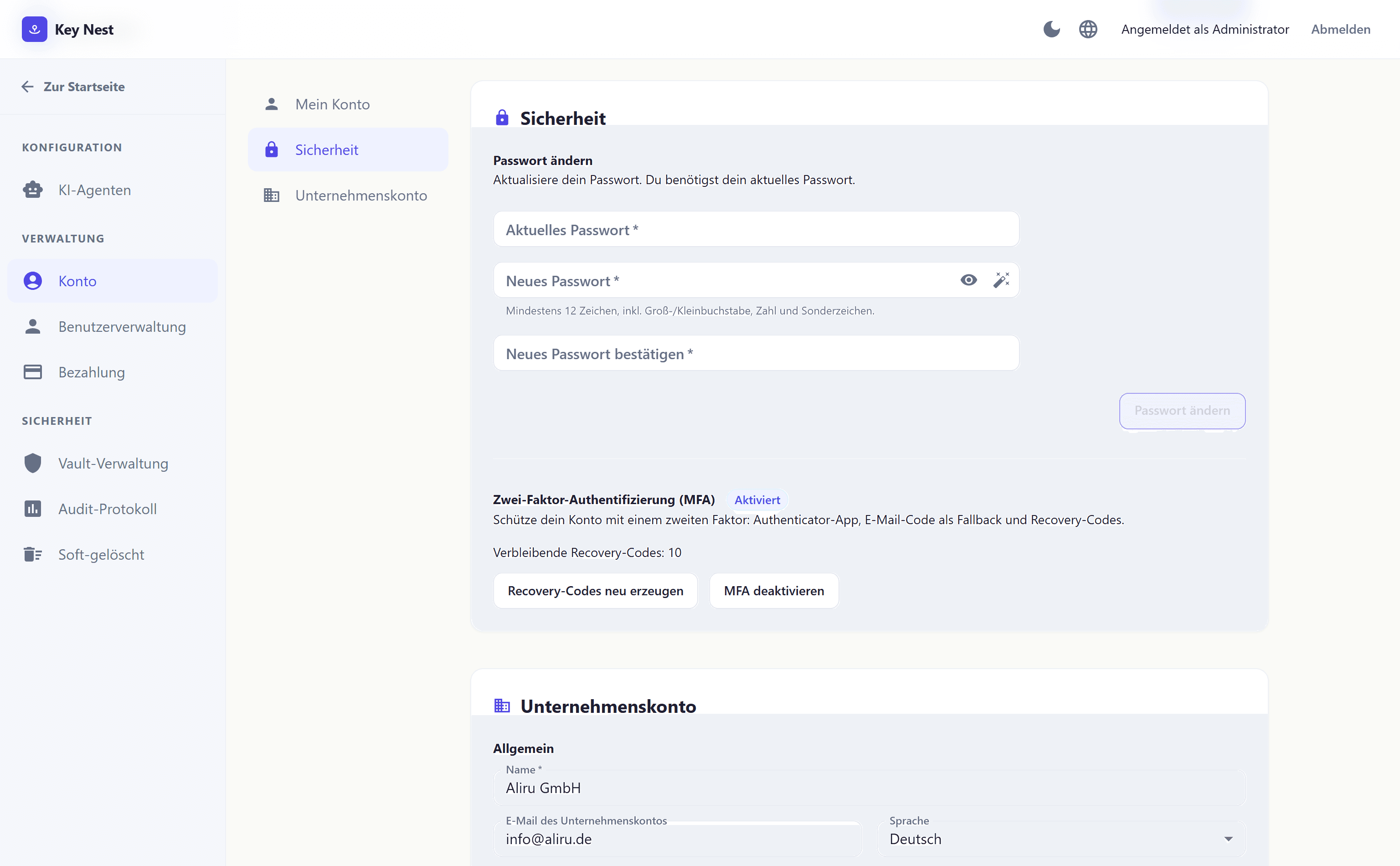Show new password with eye icon

[x=968, y=280]
